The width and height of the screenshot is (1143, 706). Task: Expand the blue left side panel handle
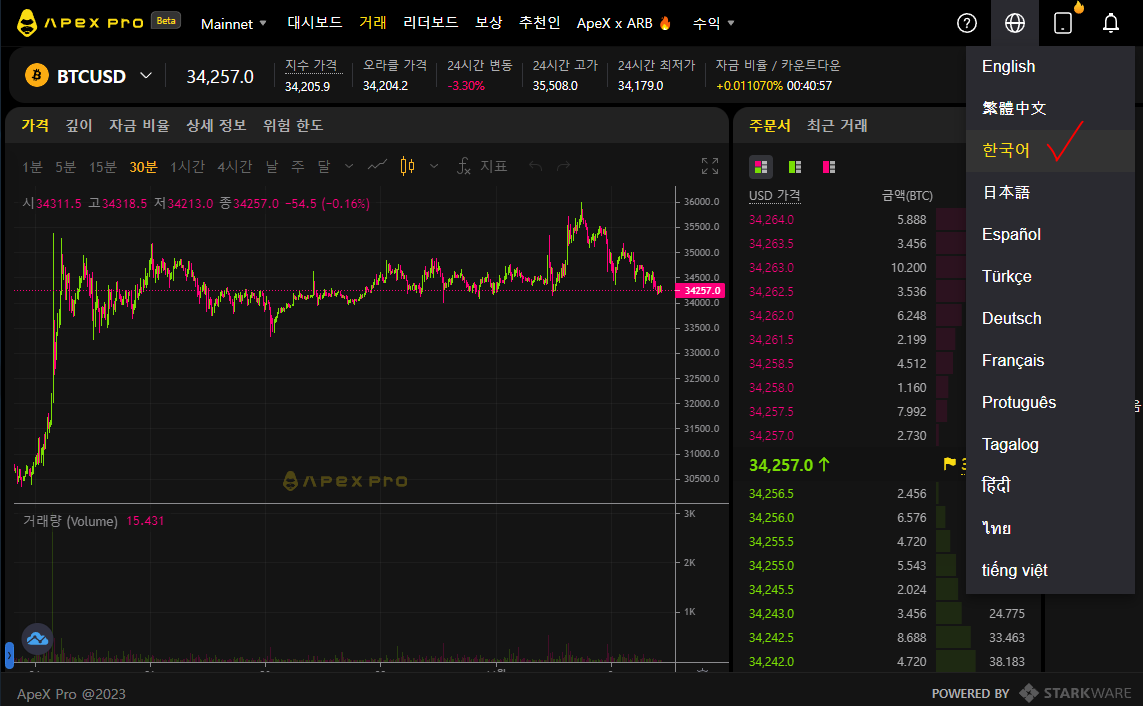point(9,655)
